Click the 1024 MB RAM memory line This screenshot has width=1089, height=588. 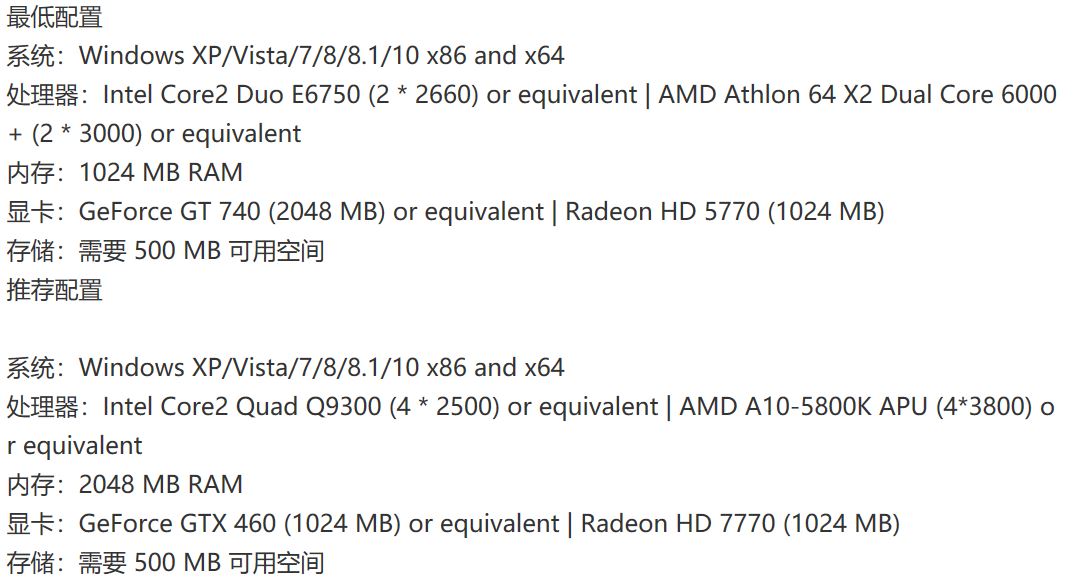[160, 173]
